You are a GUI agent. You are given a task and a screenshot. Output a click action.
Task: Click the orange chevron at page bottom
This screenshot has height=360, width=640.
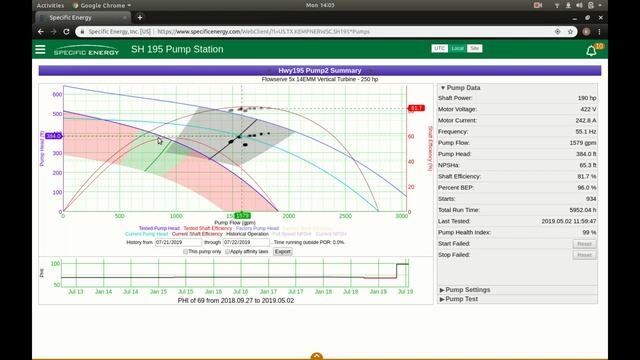click(x=317, y=356)
